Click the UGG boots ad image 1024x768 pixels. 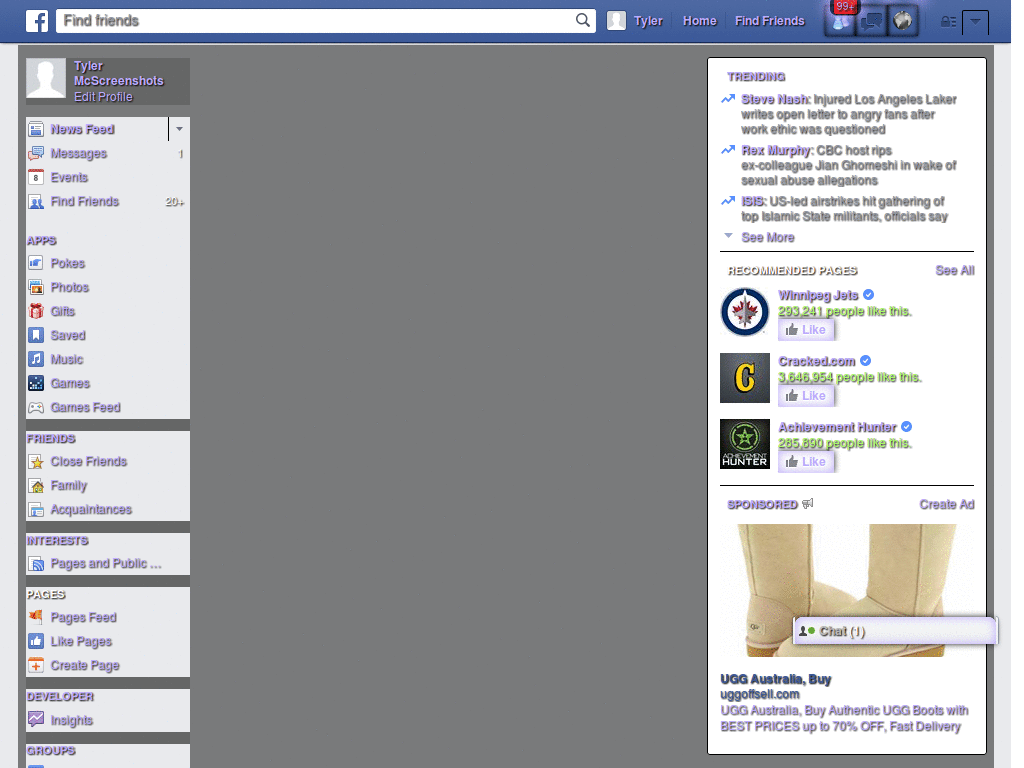[846, 590]
